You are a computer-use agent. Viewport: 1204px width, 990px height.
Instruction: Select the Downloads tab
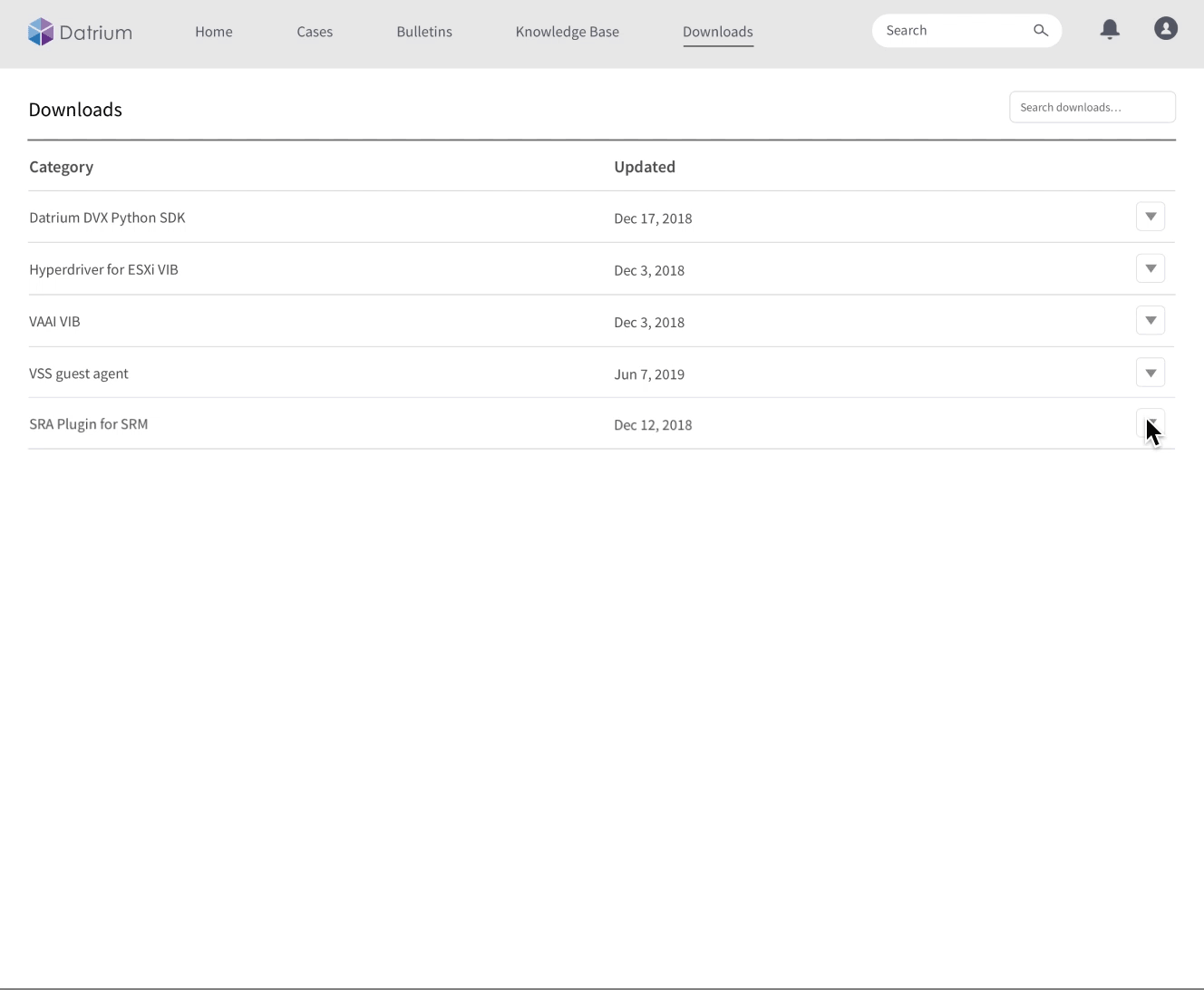click(x=718, y=32)
